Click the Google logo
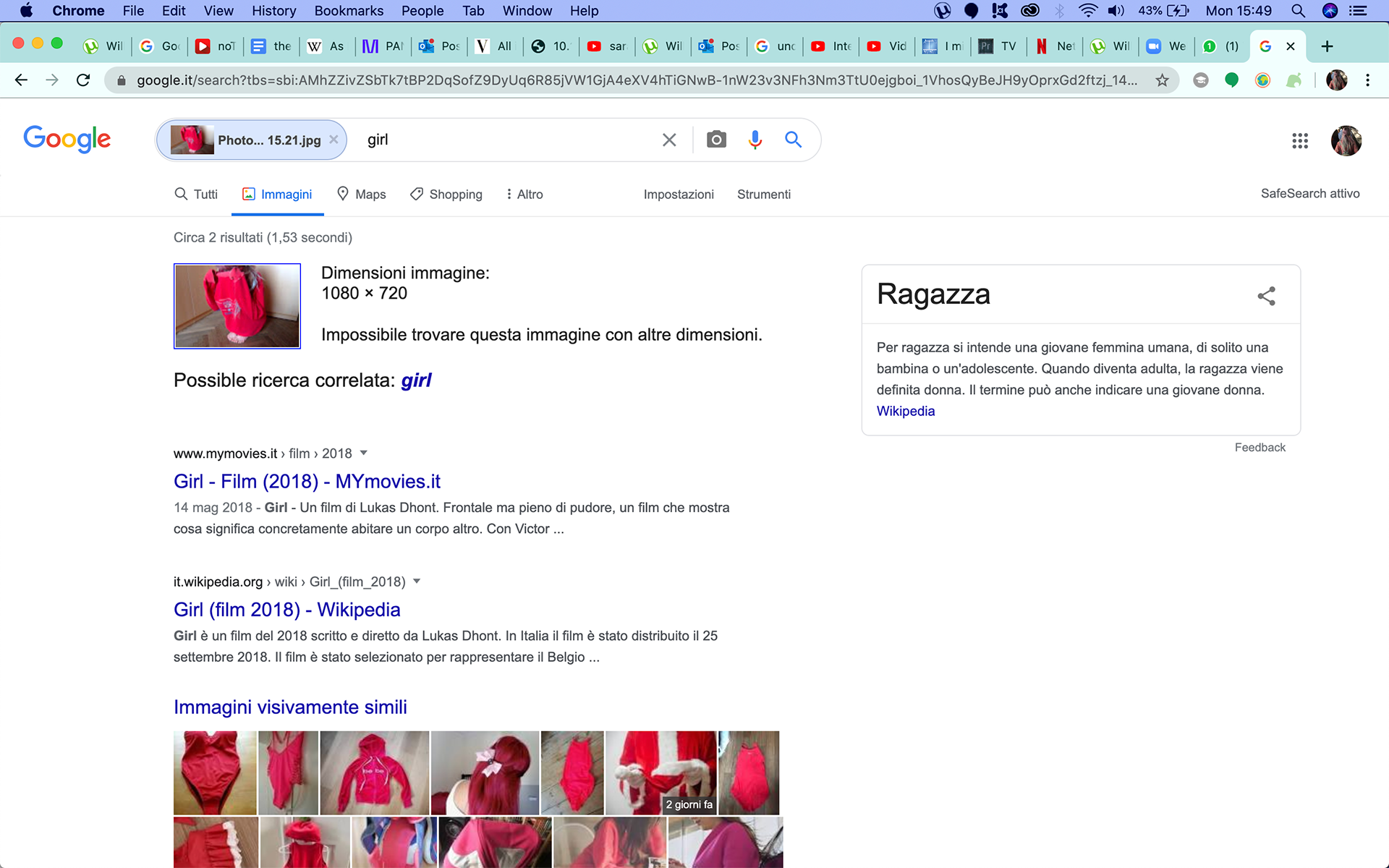This screenshot has height=868, width=1389. [67, 139]
